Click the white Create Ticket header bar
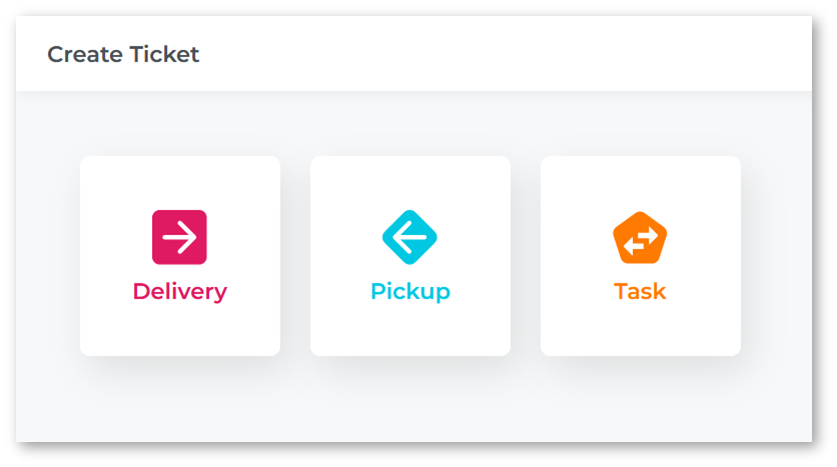Screen dimensions: 837x467 point(500,55)
